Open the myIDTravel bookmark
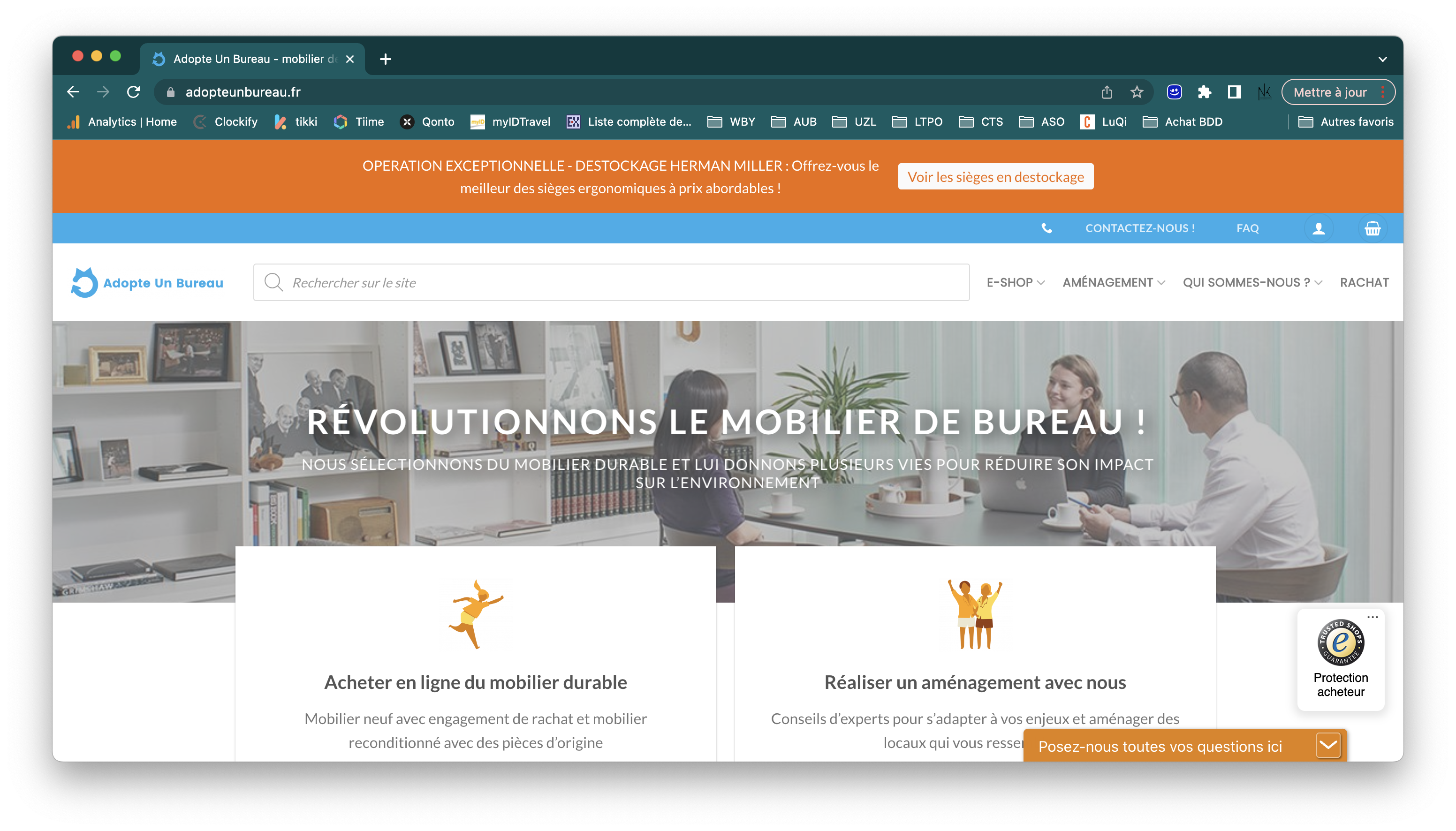The image size is (1456, 831). 510,121
